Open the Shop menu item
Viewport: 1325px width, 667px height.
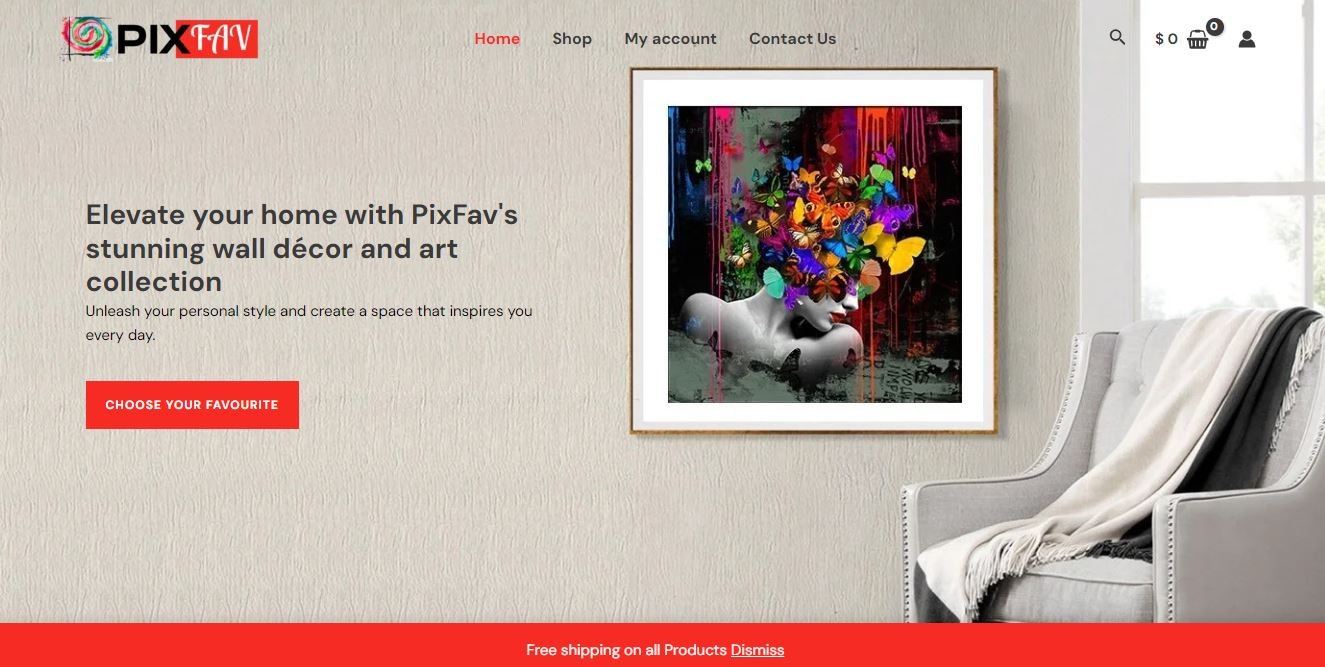pos(572,39)
